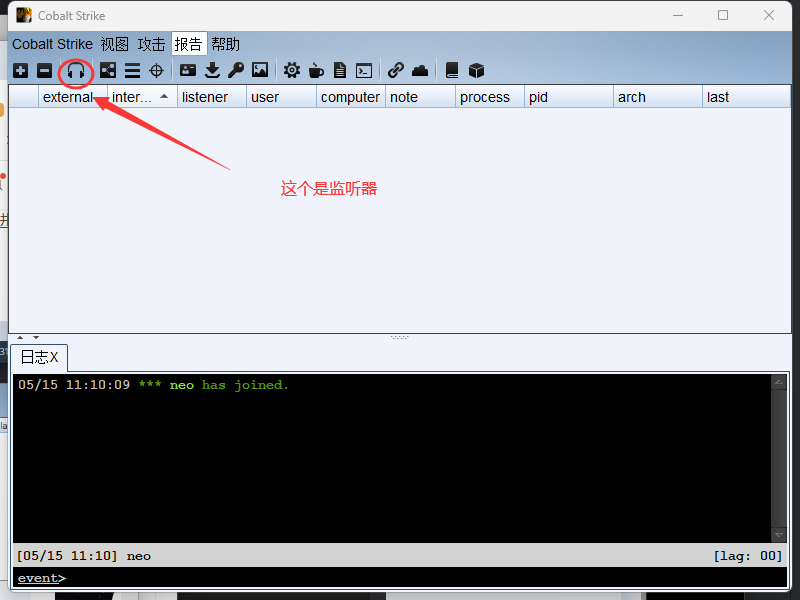Open the 攻击 menu
Screen dimensions: 800x600
point(152,44)
